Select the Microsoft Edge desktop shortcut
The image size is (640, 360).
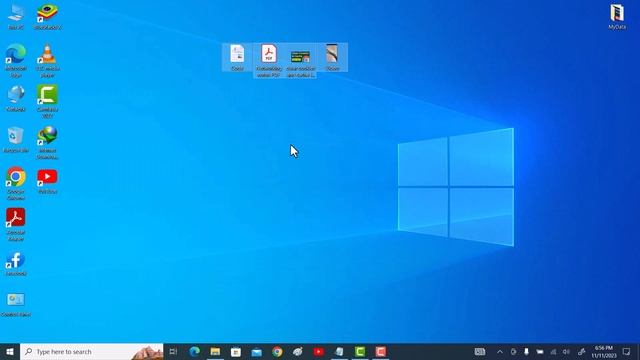(16, 60)
